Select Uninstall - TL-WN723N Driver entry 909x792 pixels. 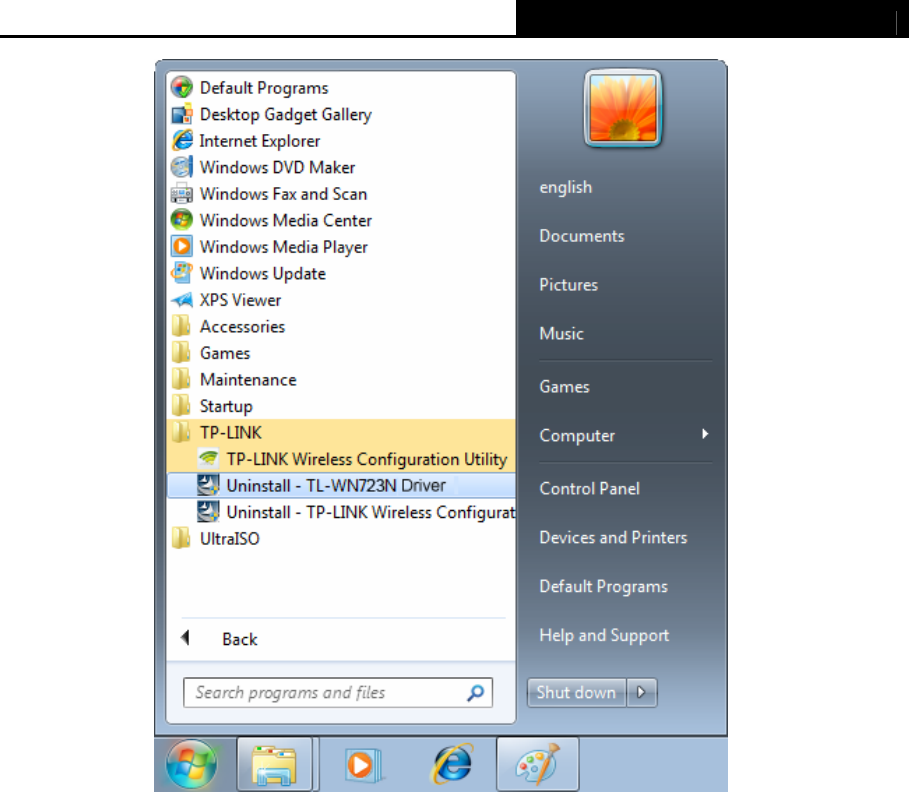coord(341,486)
